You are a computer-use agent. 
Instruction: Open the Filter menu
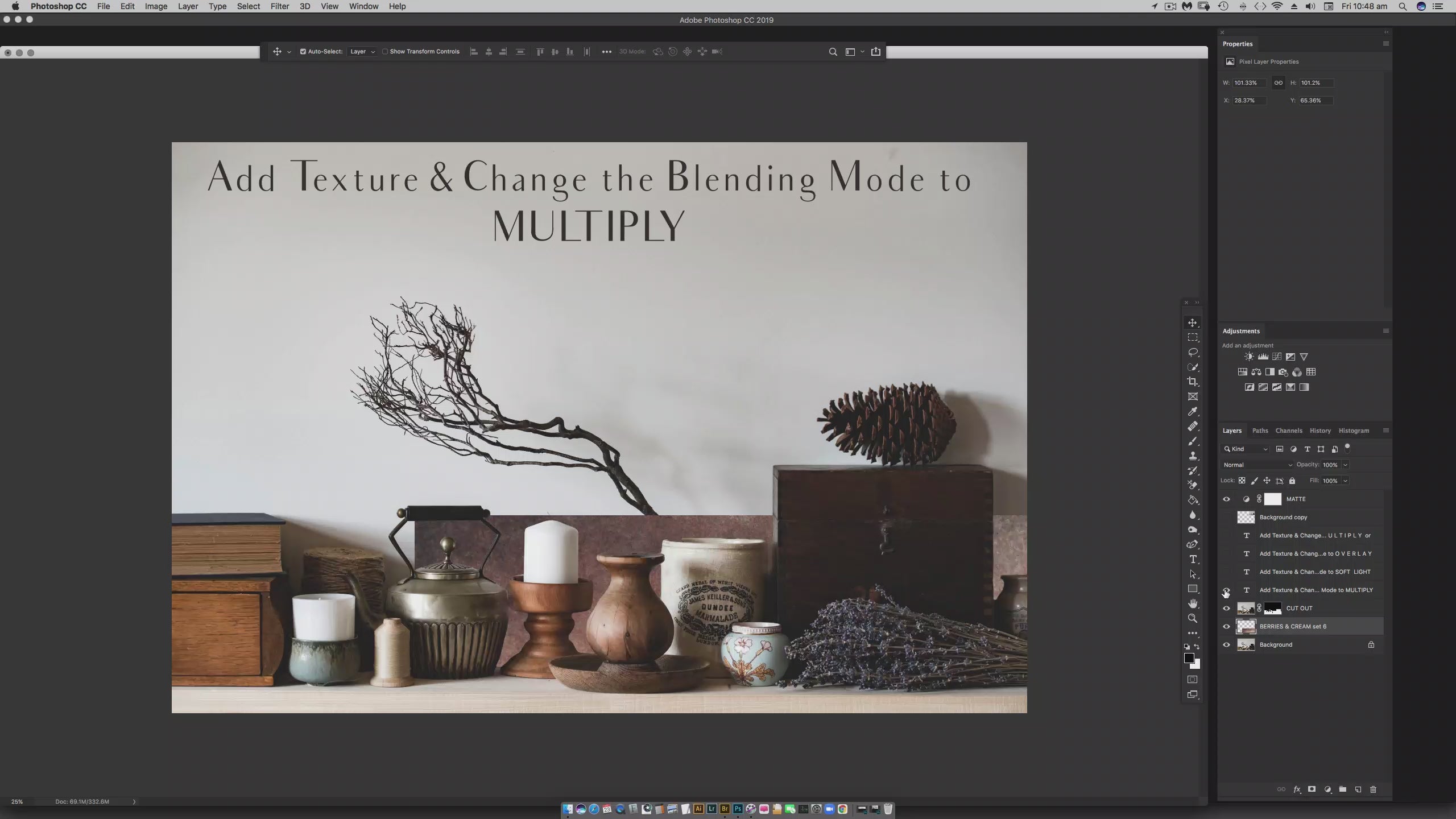(279, 6)
